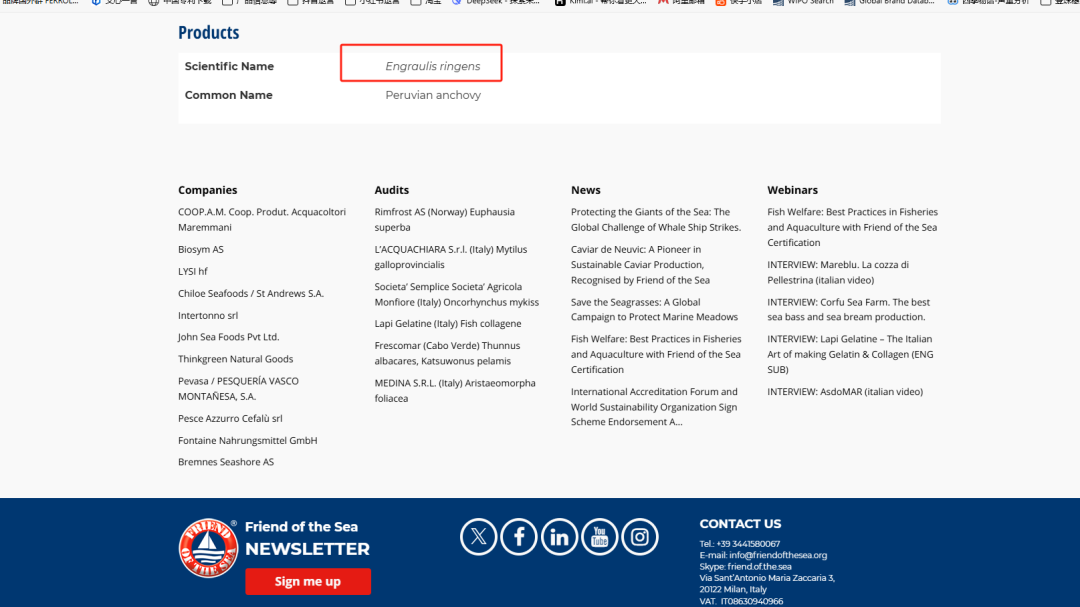
Task: Select the scientific name Engraulis ringens
Action: 433,66
